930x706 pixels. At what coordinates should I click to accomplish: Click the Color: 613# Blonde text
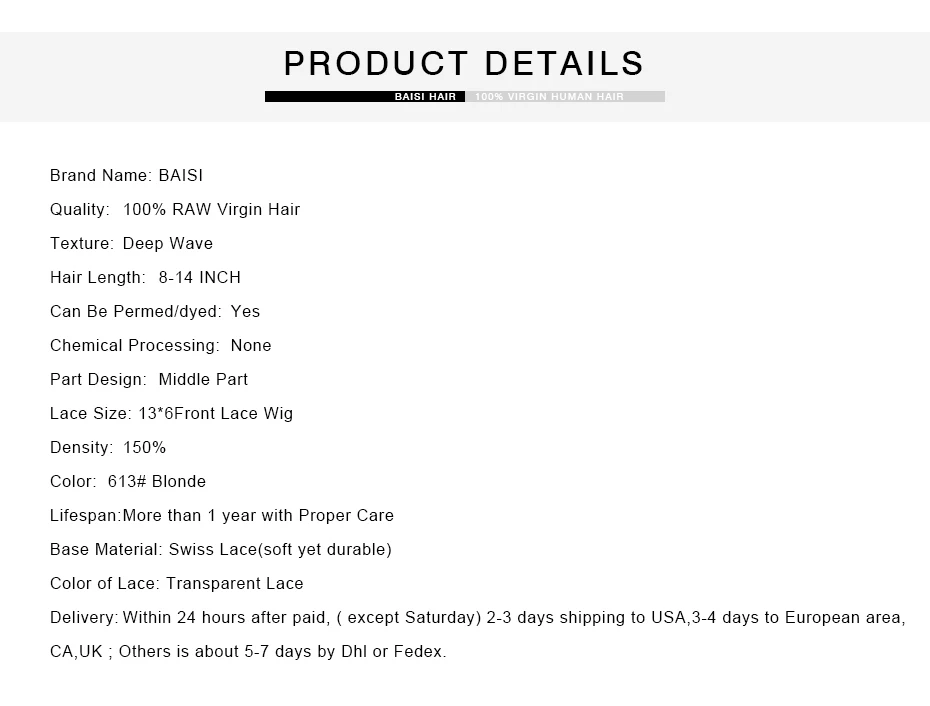[x=128, y=481]
